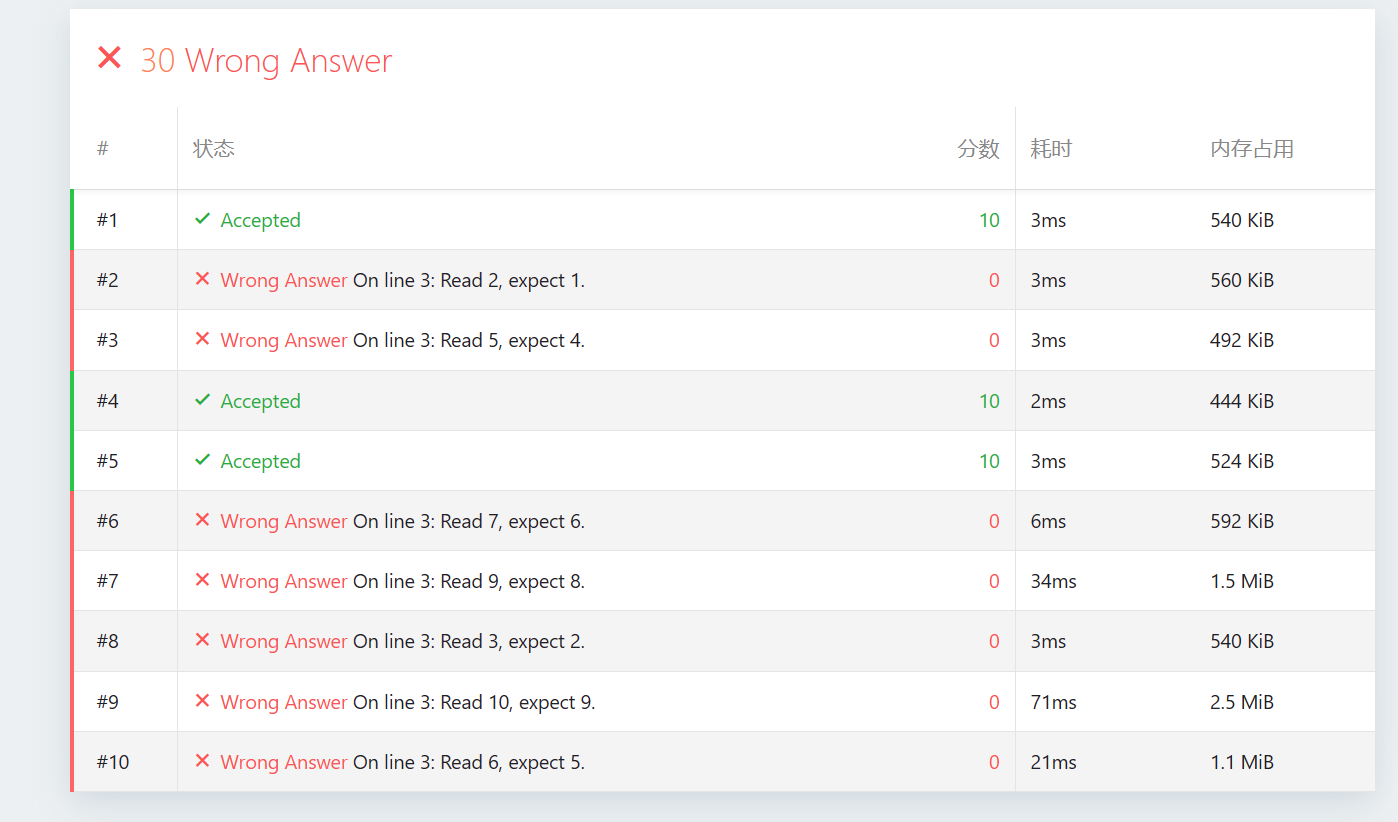This screenshot has width=1398, height=822.
Task: Click the 分数 column header
Action: [977, 149]
